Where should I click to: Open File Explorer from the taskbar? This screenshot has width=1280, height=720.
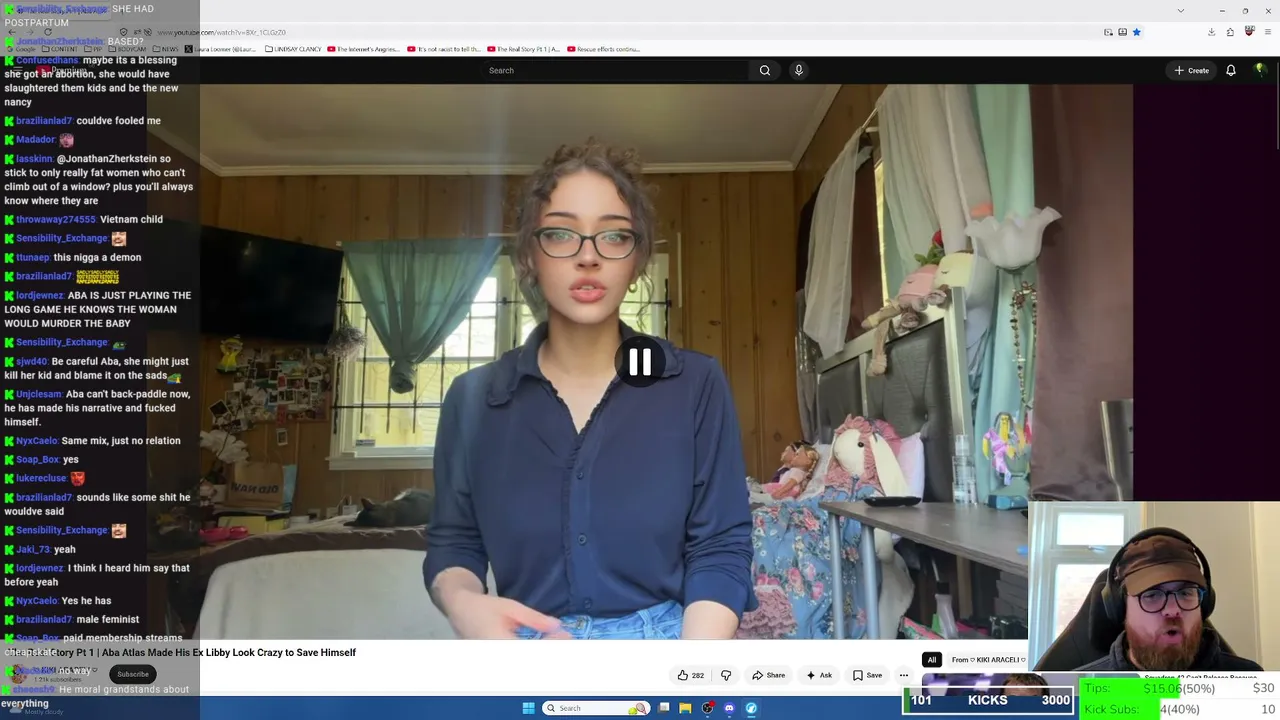coord(685,708)
